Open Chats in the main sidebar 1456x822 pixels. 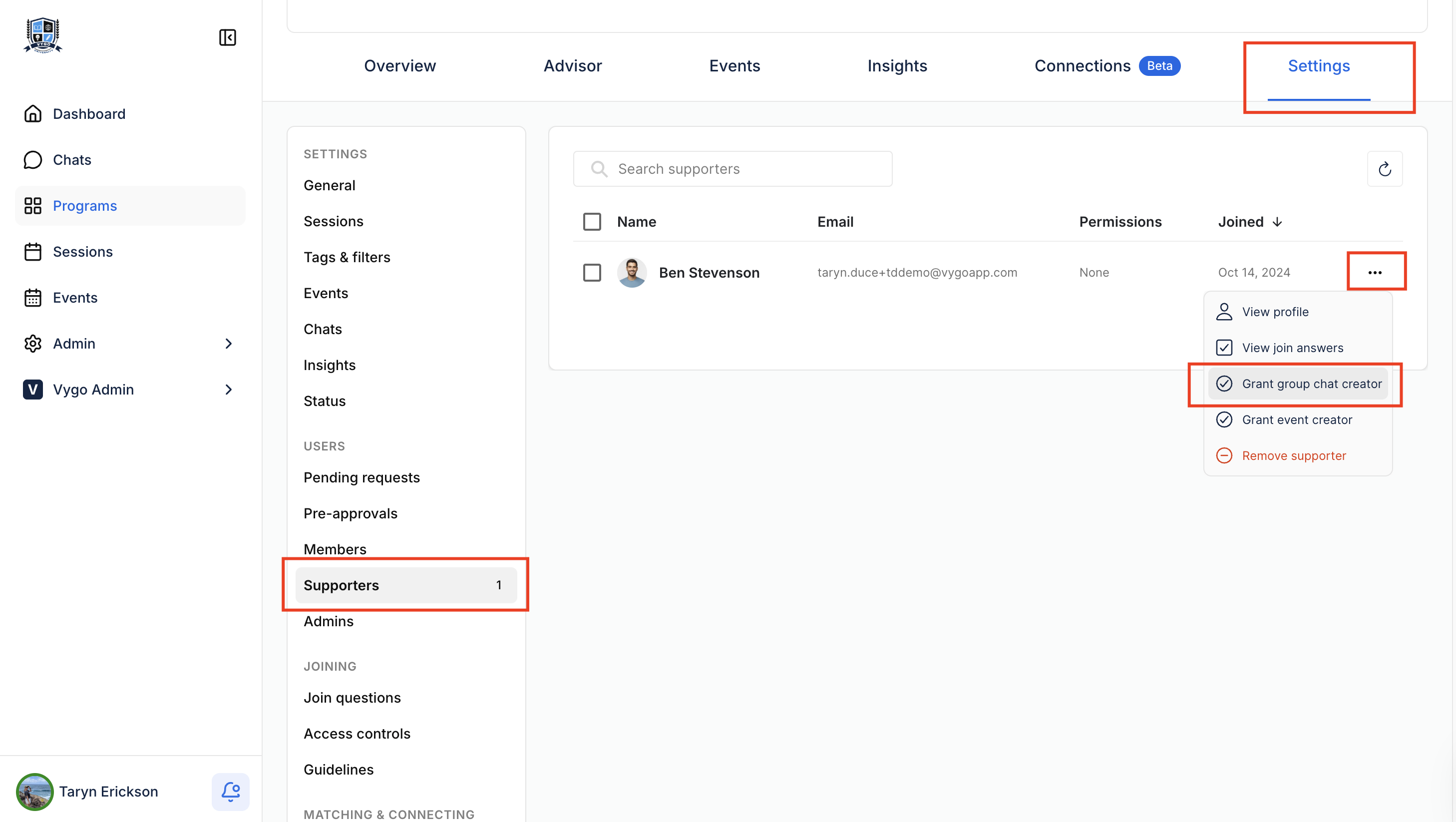coord(72,160)
